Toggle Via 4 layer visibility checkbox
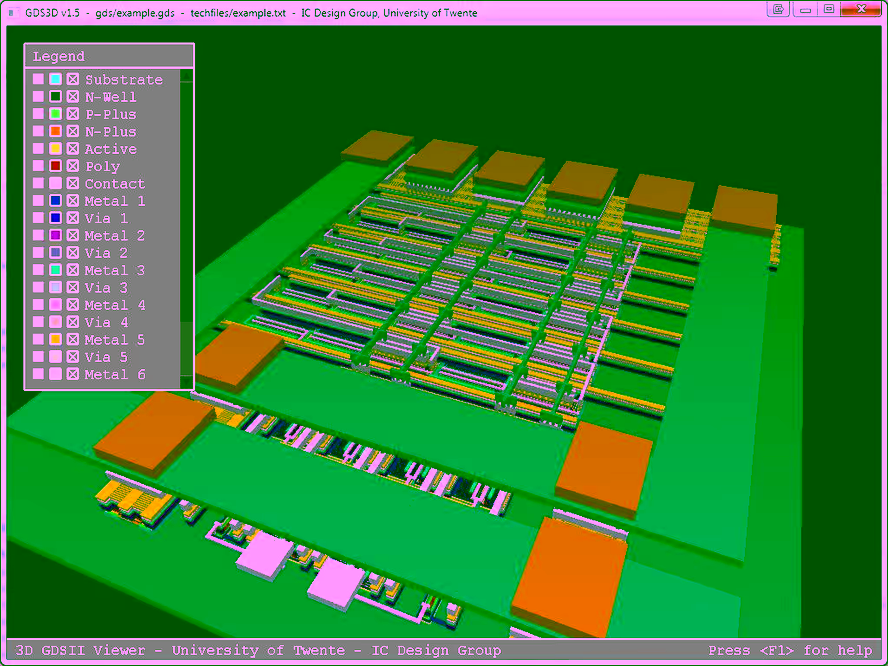The image size is (888, 666). (72, 322)
